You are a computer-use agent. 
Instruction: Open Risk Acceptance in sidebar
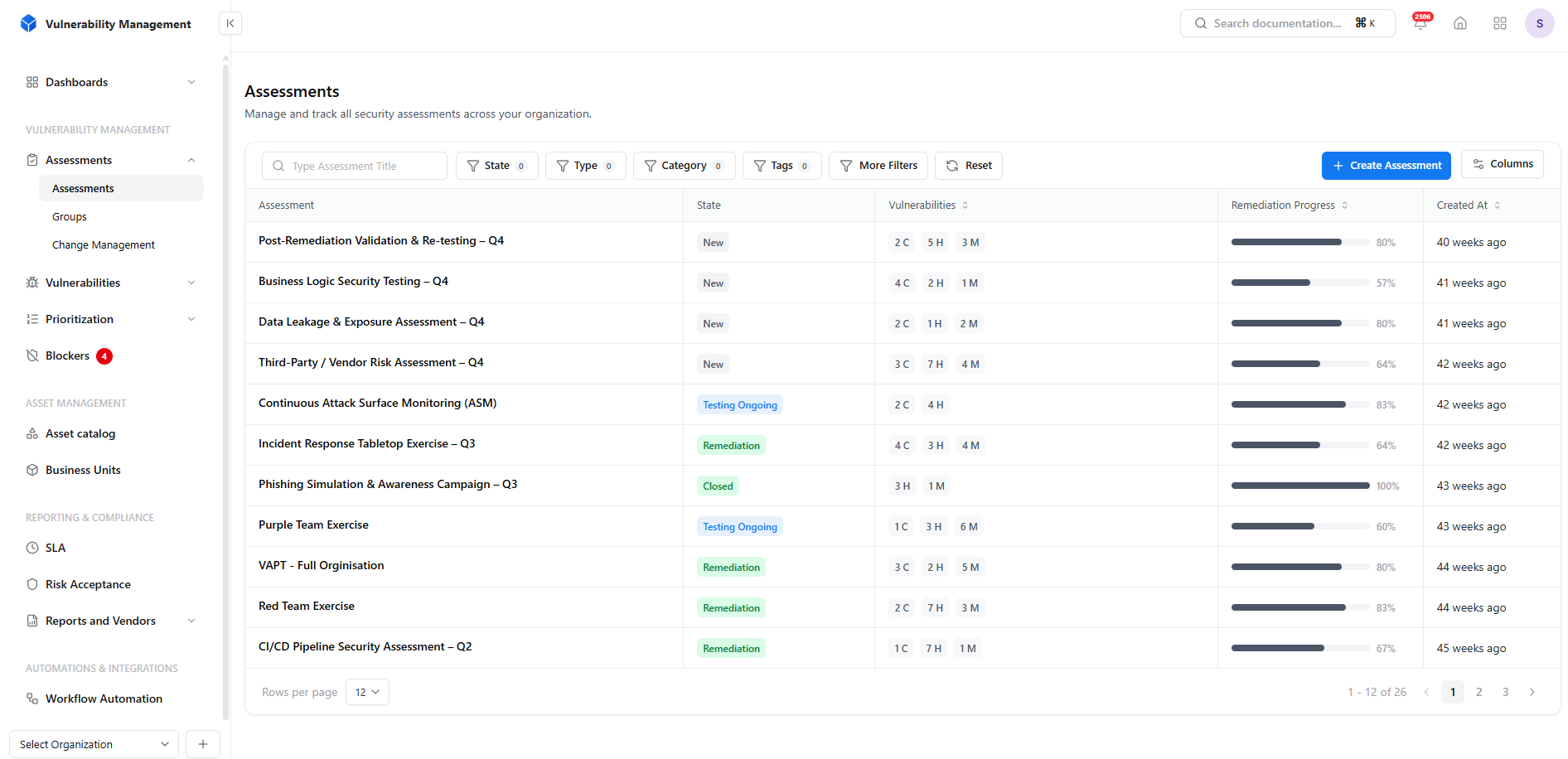click(88, 584)
